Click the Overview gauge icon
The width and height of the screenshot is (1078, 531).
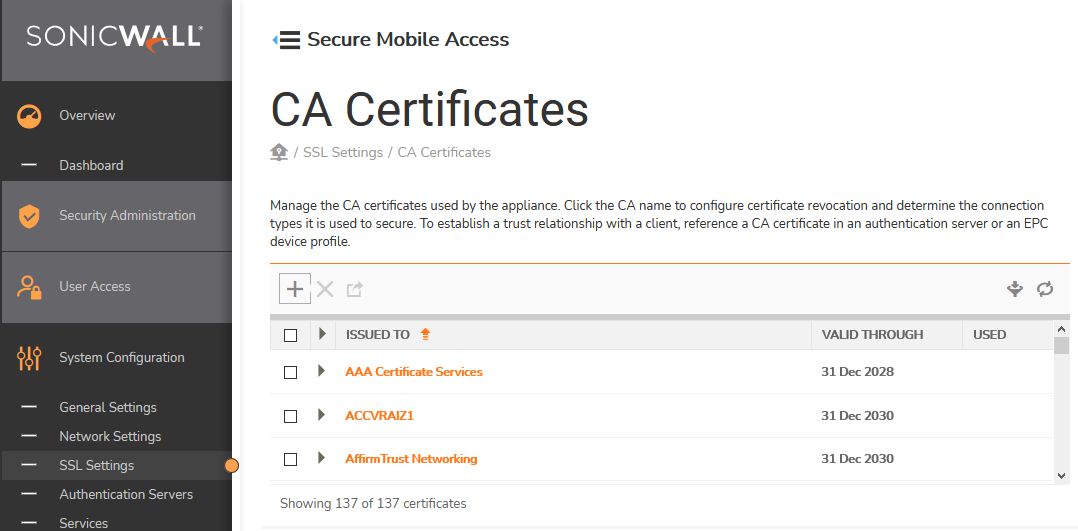pos(29,116)
